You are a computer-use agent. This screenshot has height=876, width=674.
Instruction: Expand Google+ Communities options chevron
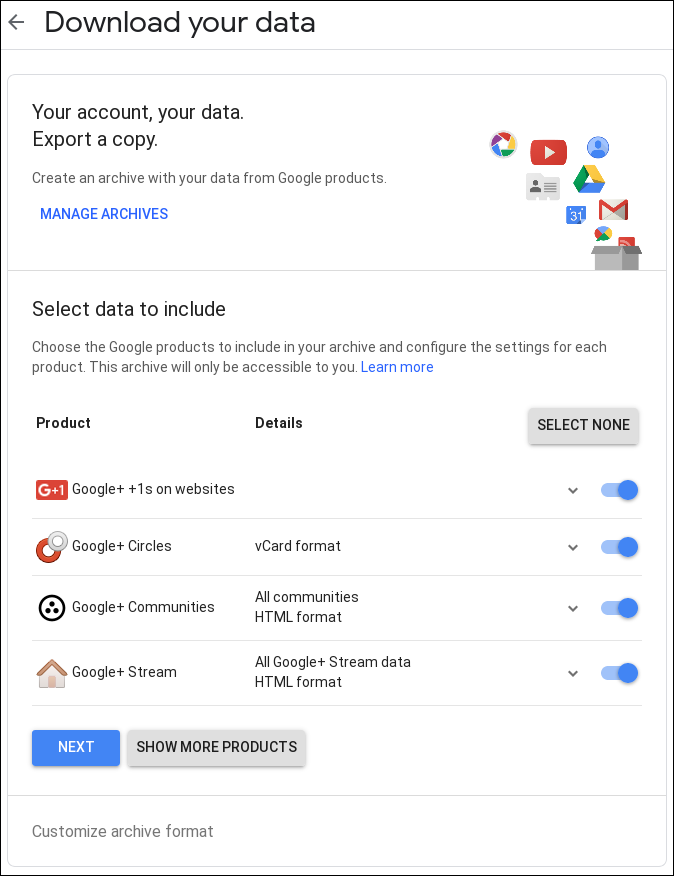pos(573,608)
